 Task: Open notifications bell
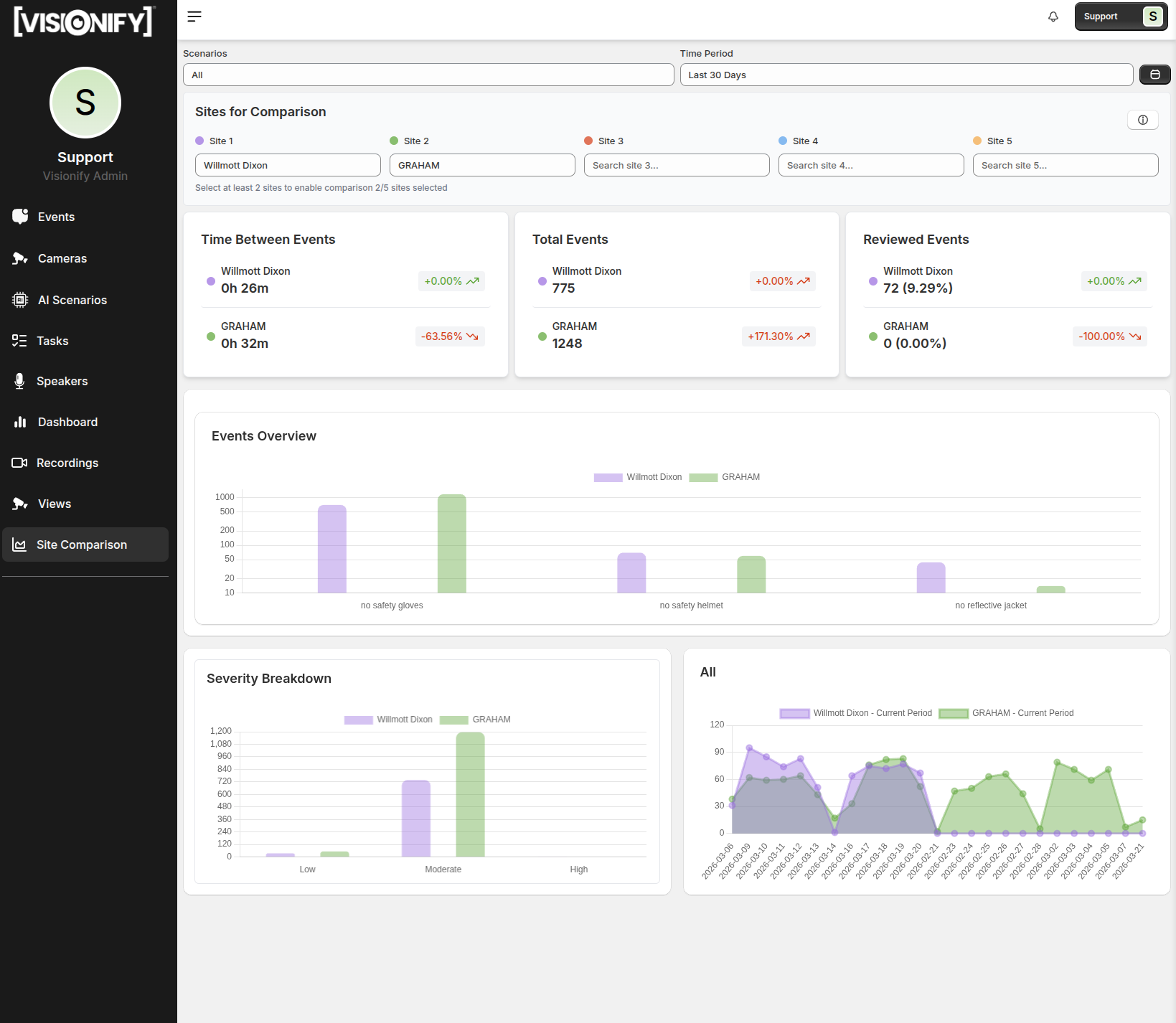tap(1053, 16)
